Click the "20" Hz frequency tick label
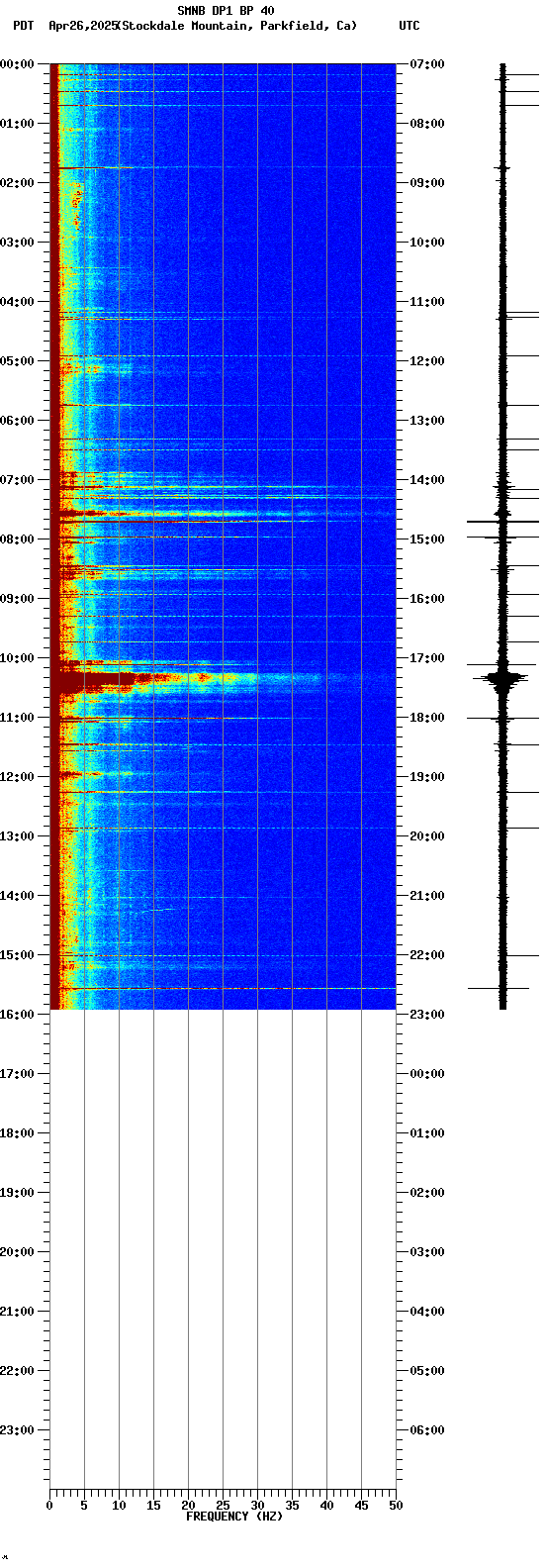 tap(188, 1506)
